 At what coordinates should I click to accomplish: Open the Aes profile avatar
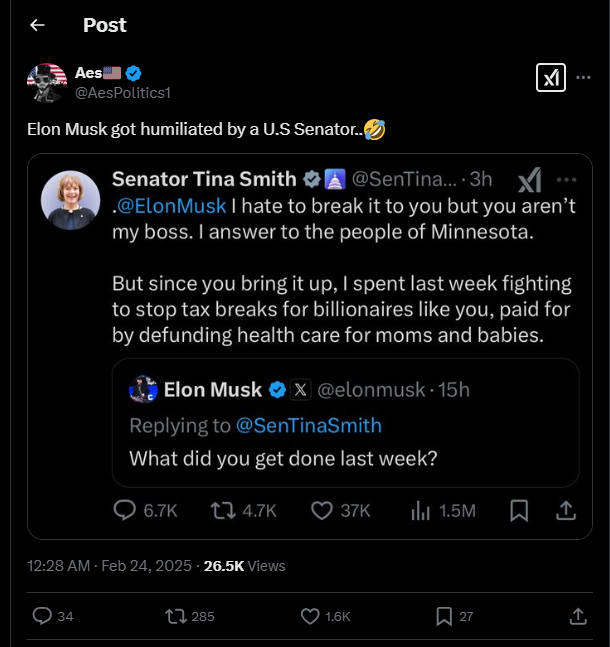point(46,82)
